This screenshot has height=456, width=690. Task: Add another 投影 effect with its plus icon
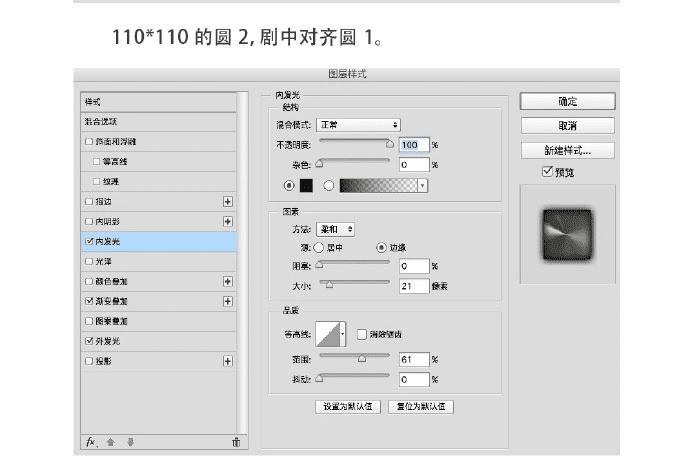click(228, 361)
